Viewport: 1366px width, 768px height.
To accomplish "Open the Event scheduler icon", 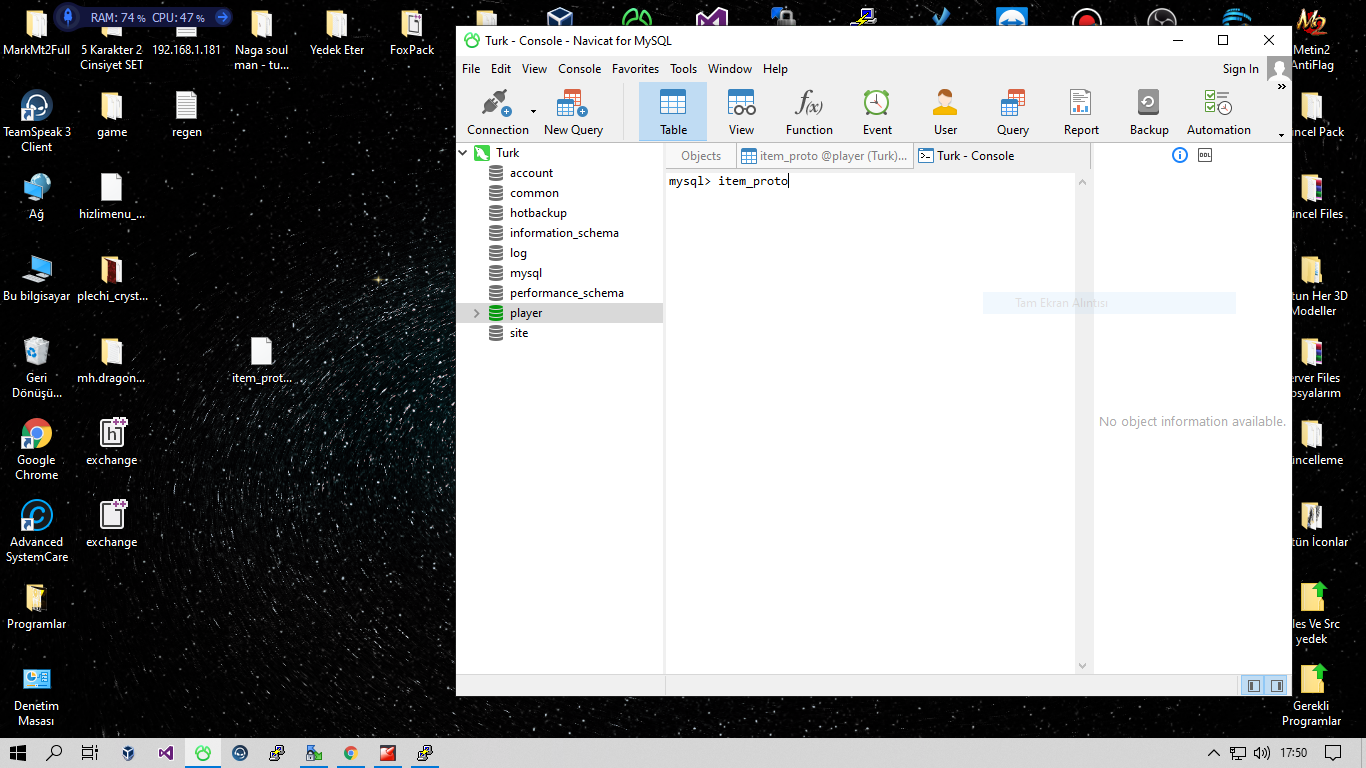I will [x=877, y=111].
